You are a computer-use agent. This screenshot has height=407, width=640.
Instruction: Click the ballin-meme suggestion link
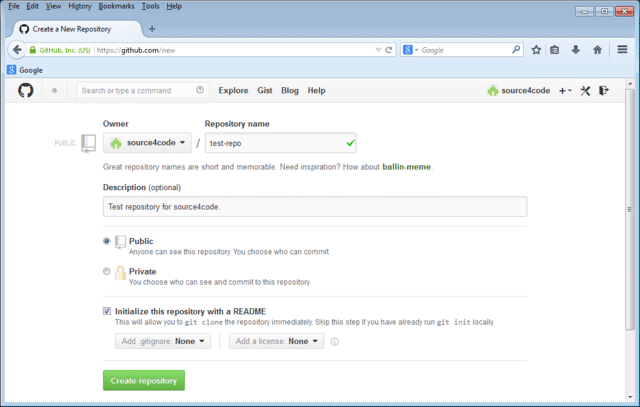[406, 167]
